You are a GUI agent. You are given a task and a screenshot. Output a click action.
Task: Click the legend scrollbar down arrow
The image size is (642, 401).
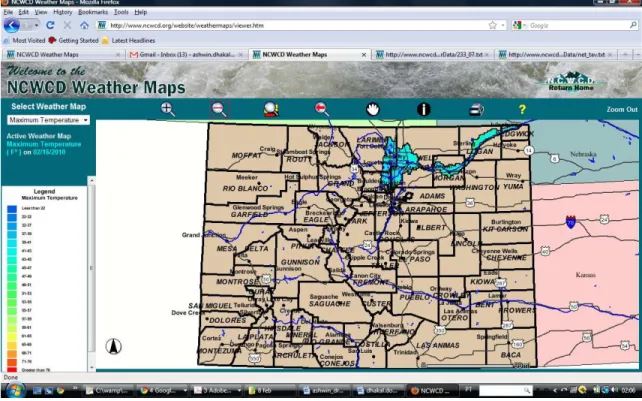pos(91,367)
